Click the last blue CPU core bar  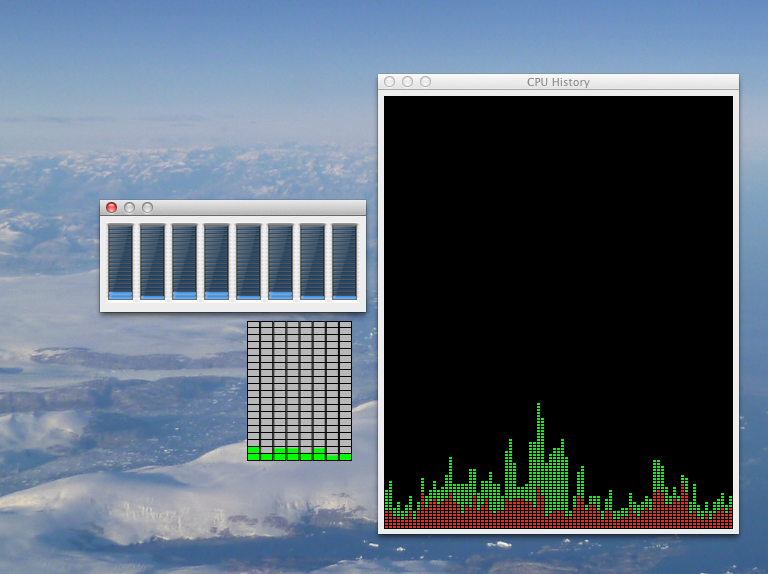(x=344, y=262)
